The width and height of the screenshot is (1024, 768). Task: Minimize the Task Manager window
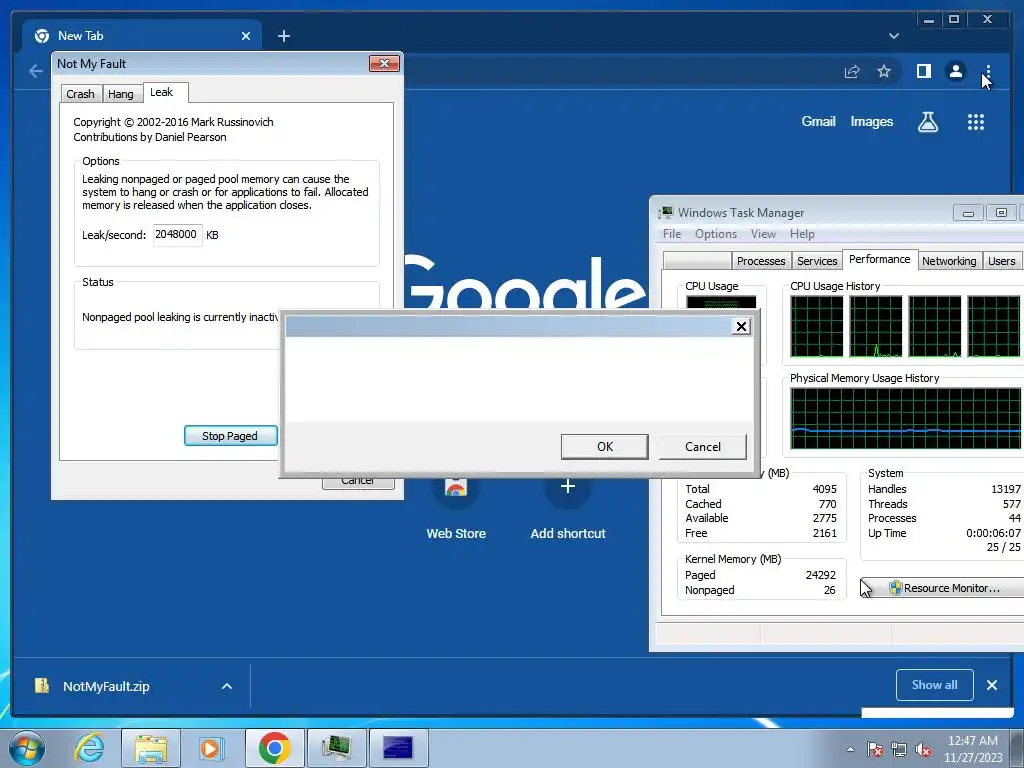pos(968,213)
